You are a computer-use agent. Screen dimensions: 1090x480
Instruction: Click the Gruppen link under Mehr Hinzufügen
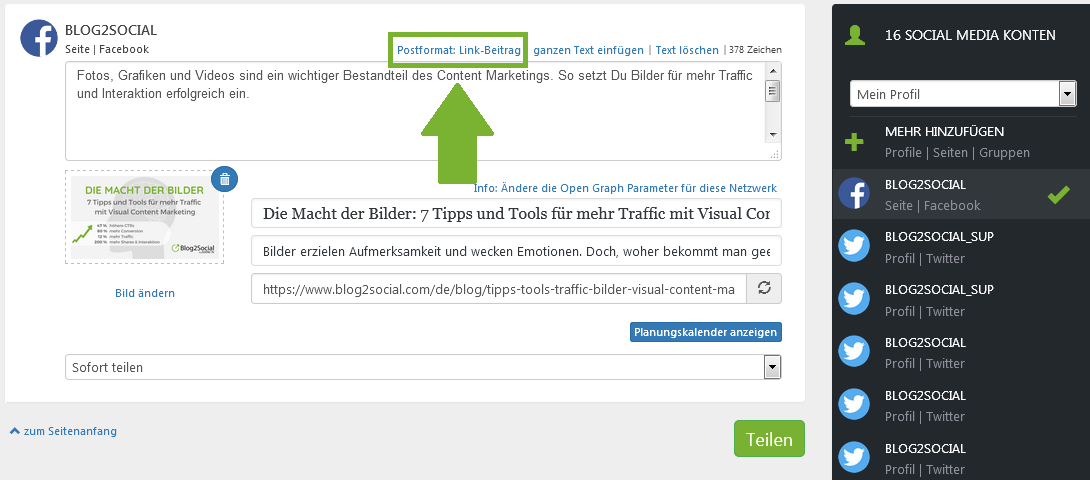tap(1004, 152)
